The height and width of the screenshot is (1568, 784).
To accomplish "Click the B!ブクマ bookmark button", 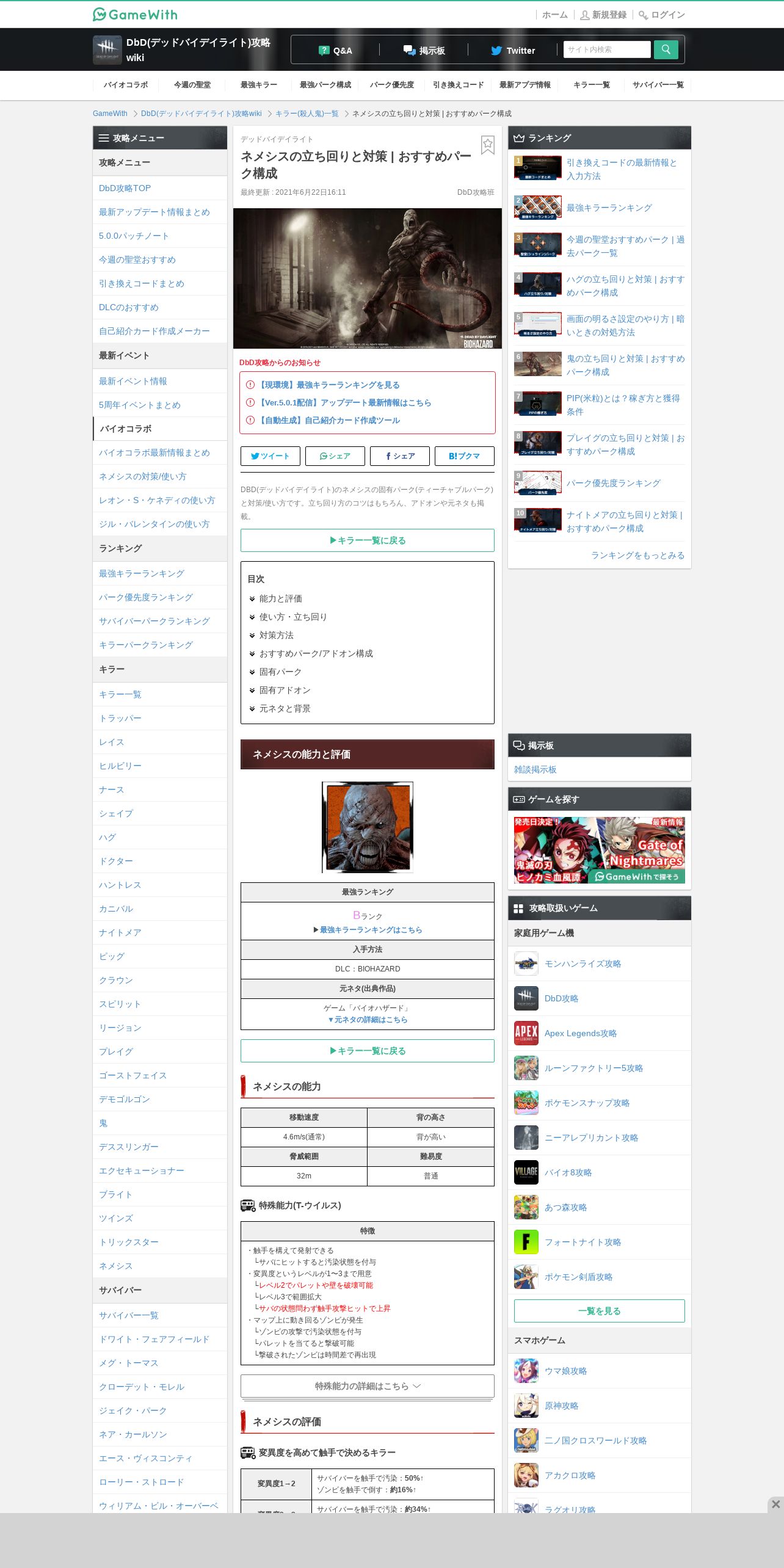I will (465, 456).
